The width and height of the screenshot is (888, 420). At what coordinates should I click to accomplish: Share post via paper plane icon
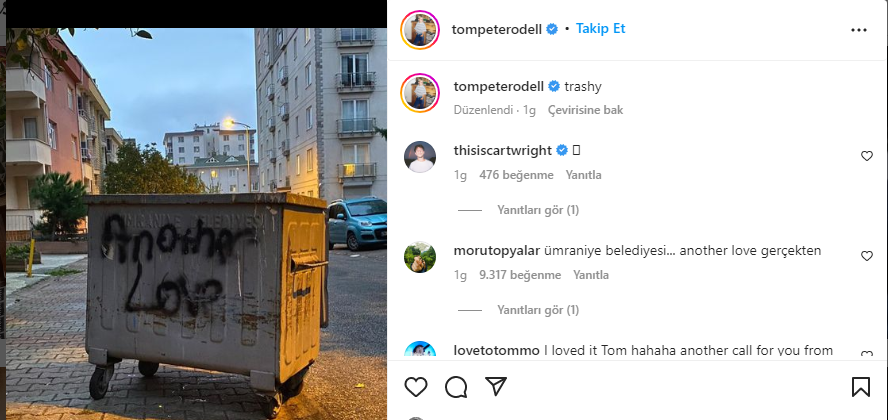point(496,387)
